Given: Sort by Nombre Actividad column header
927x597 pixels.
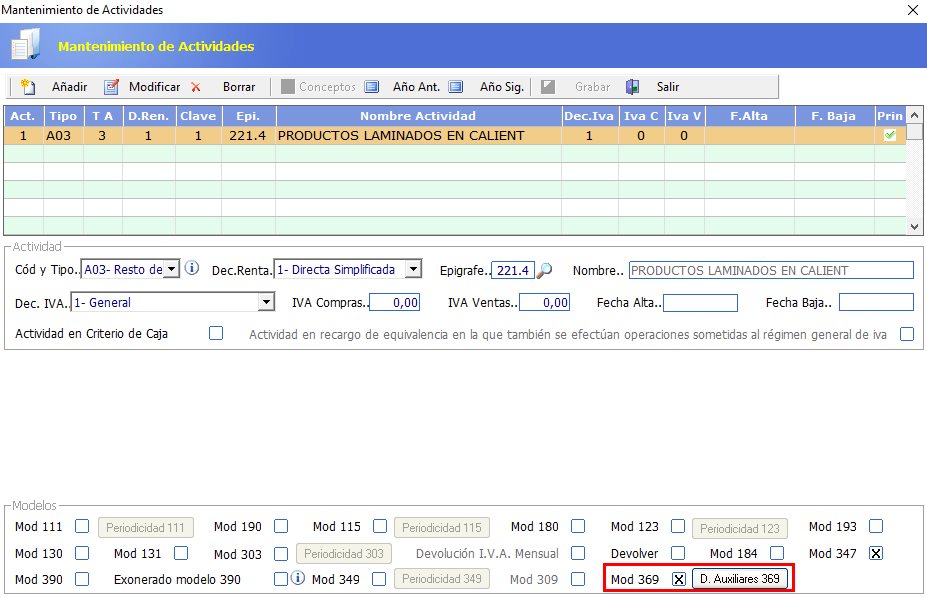Looking at the screenshot, I should pyautogui.click(x=418, y=116).
